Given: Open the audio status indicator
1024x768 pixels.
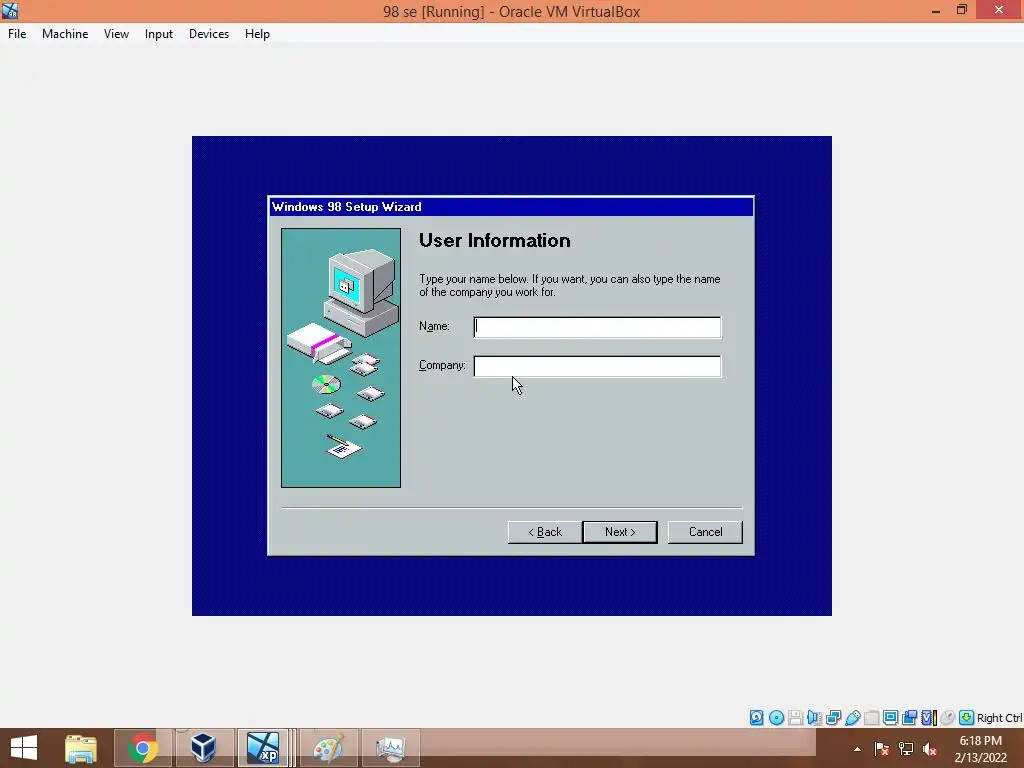Looking at the screenshot, I should [x=814, y=718].
